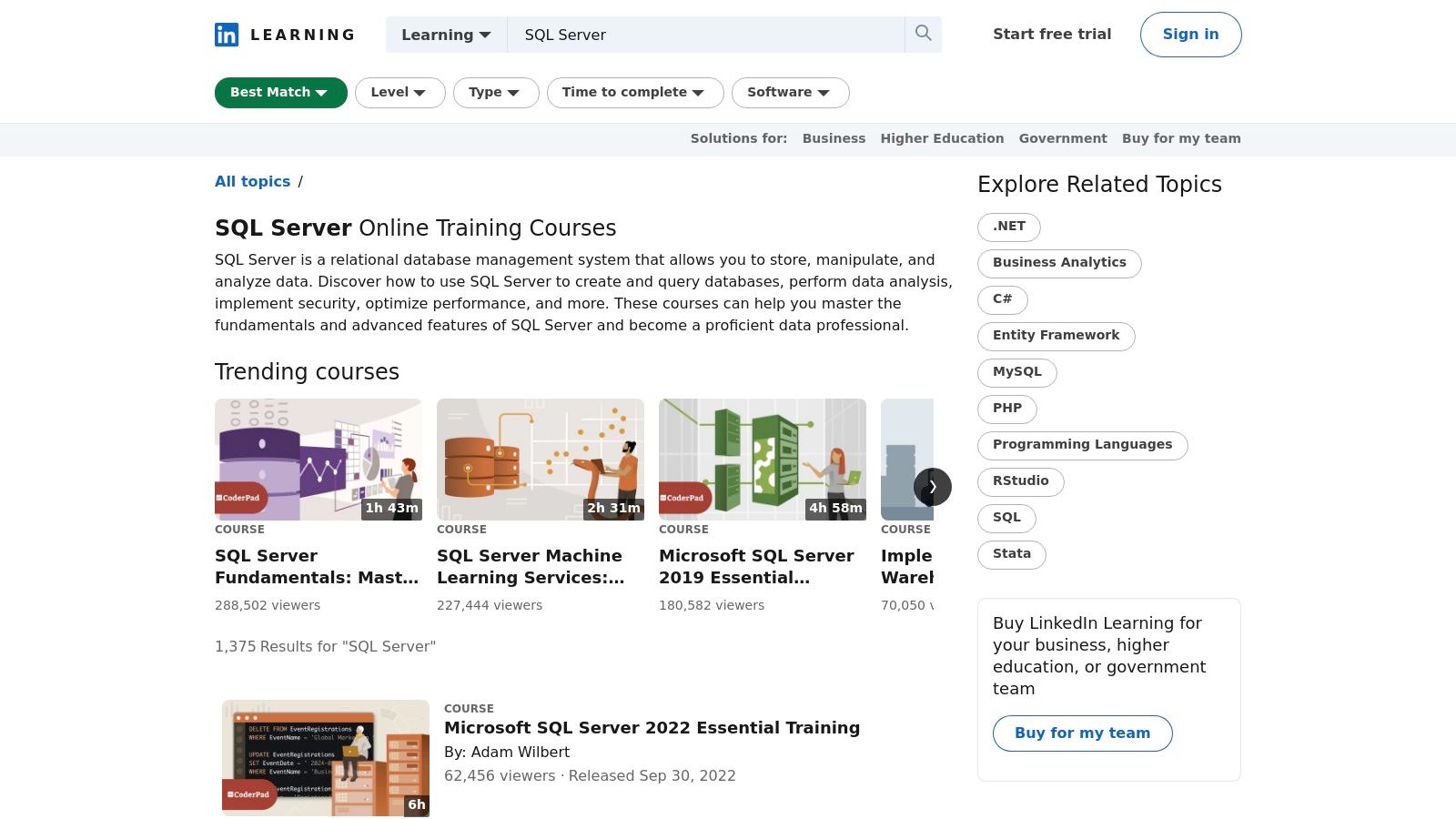
Task: Select the .NET related topic
Action: (x=1009, y=227)
